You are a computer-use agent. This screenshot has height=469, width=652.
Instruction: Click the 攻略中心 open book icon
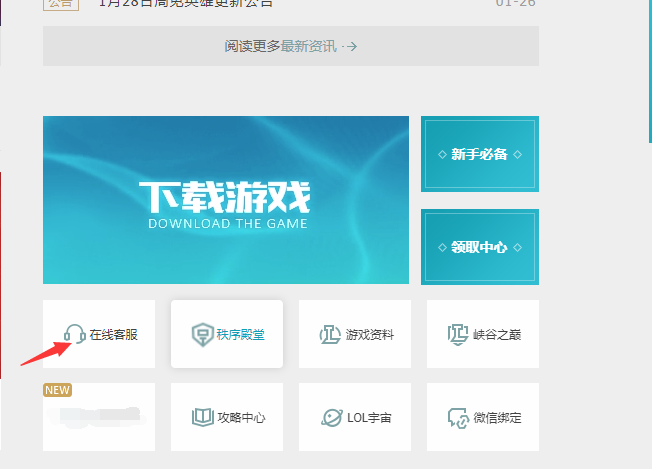(x=203, y=417)
